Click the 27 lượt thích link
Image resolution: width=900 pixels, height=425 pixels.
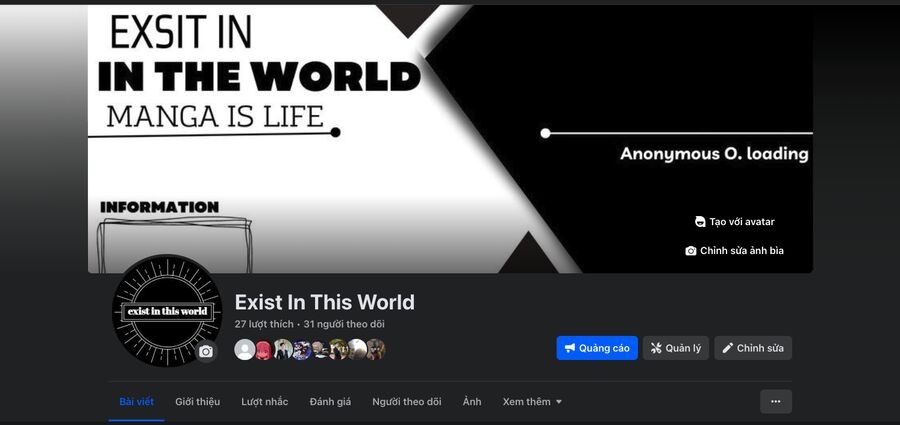click(x=264, y=324)
